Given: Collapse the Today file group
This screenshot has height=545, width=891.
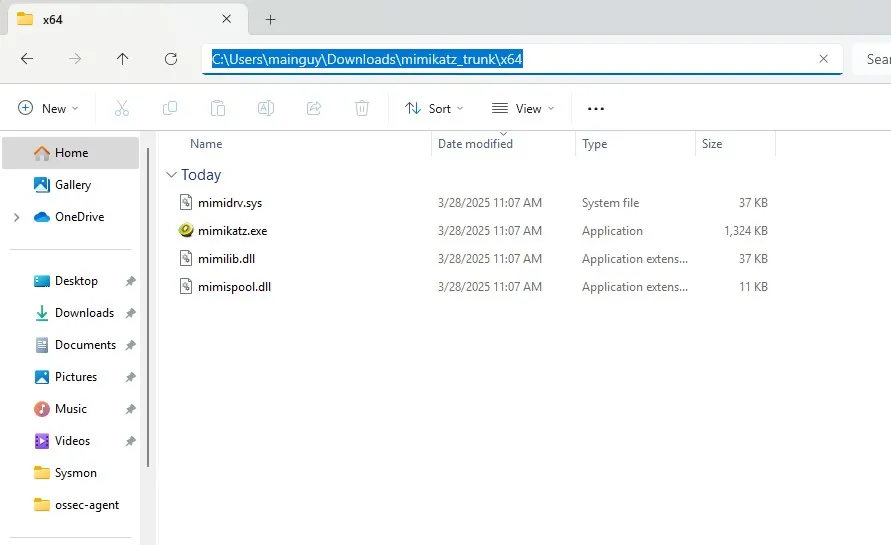Looking at the screenshot, I should tap(172, 175).
